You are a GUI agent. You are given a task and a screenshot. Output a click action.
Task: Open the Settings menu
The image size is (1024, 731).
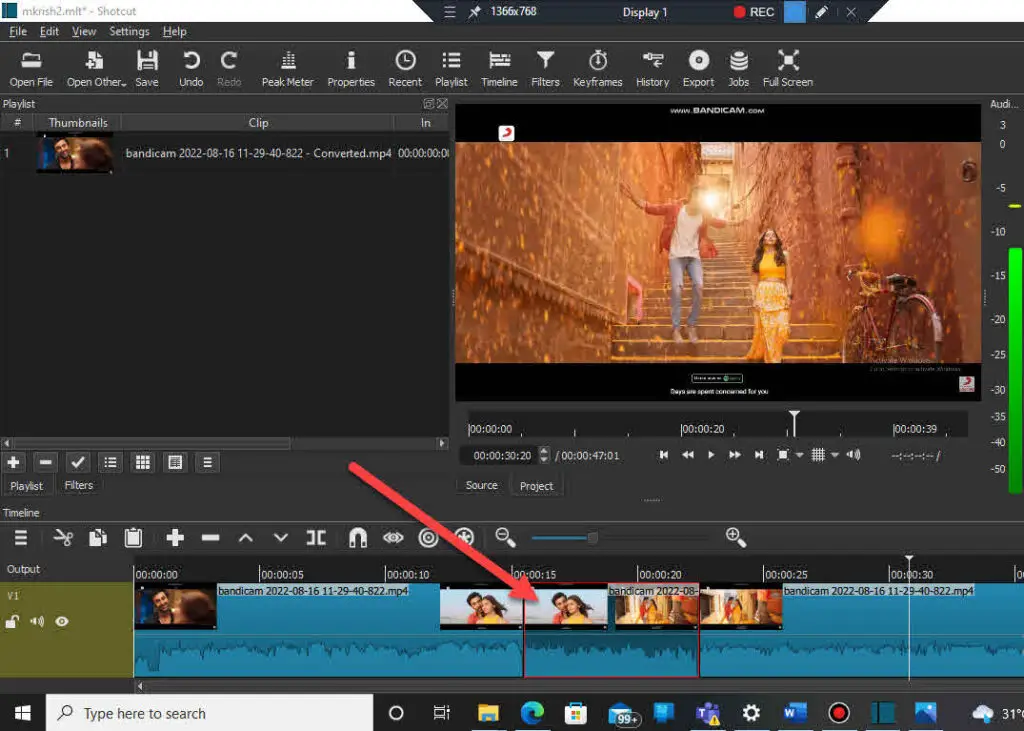click(x=129, y=31)
